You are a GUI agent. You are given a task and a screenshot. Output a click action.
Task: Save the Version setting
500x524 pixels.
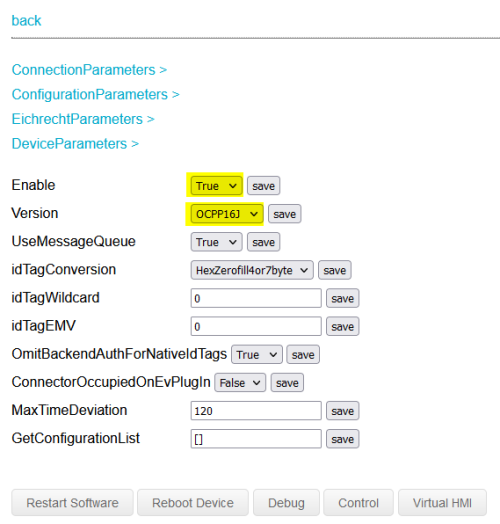284,214
